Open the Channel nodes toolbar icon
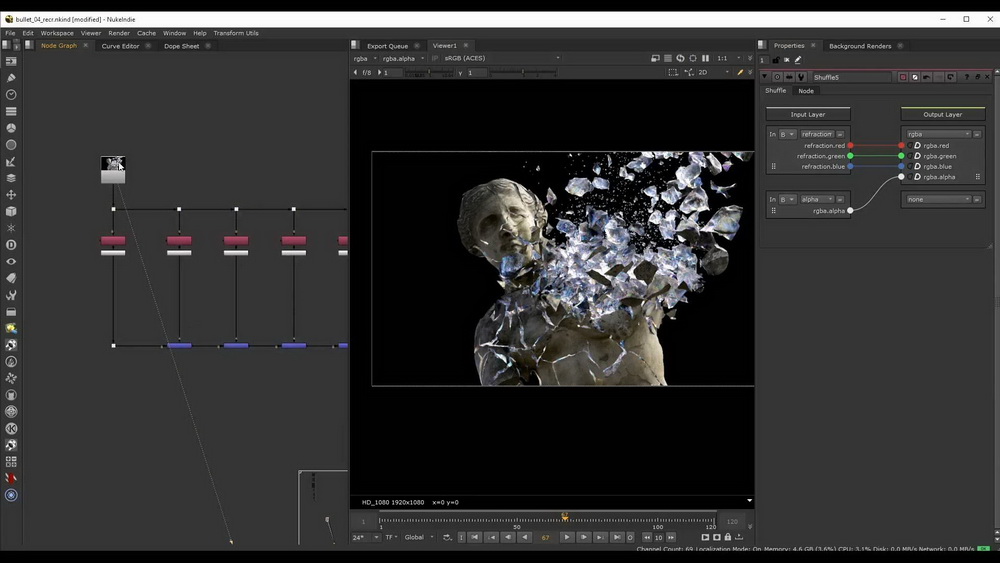Screen dimensions: 1000x563 (x=11, y=111)
